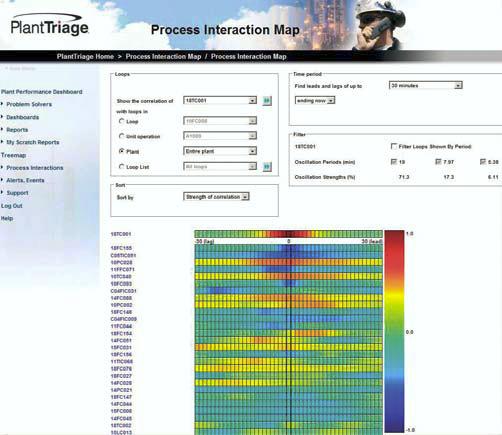
Task: Select loop 18FC027 in the heatmap list
Action: pos(121,376)
